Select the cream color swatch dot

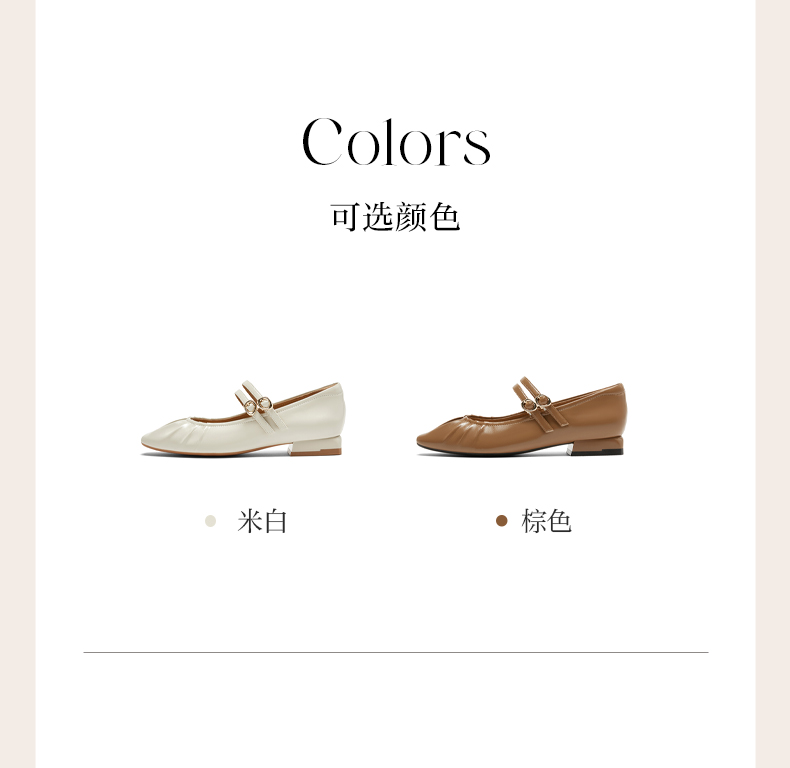(x=211, y=521)
